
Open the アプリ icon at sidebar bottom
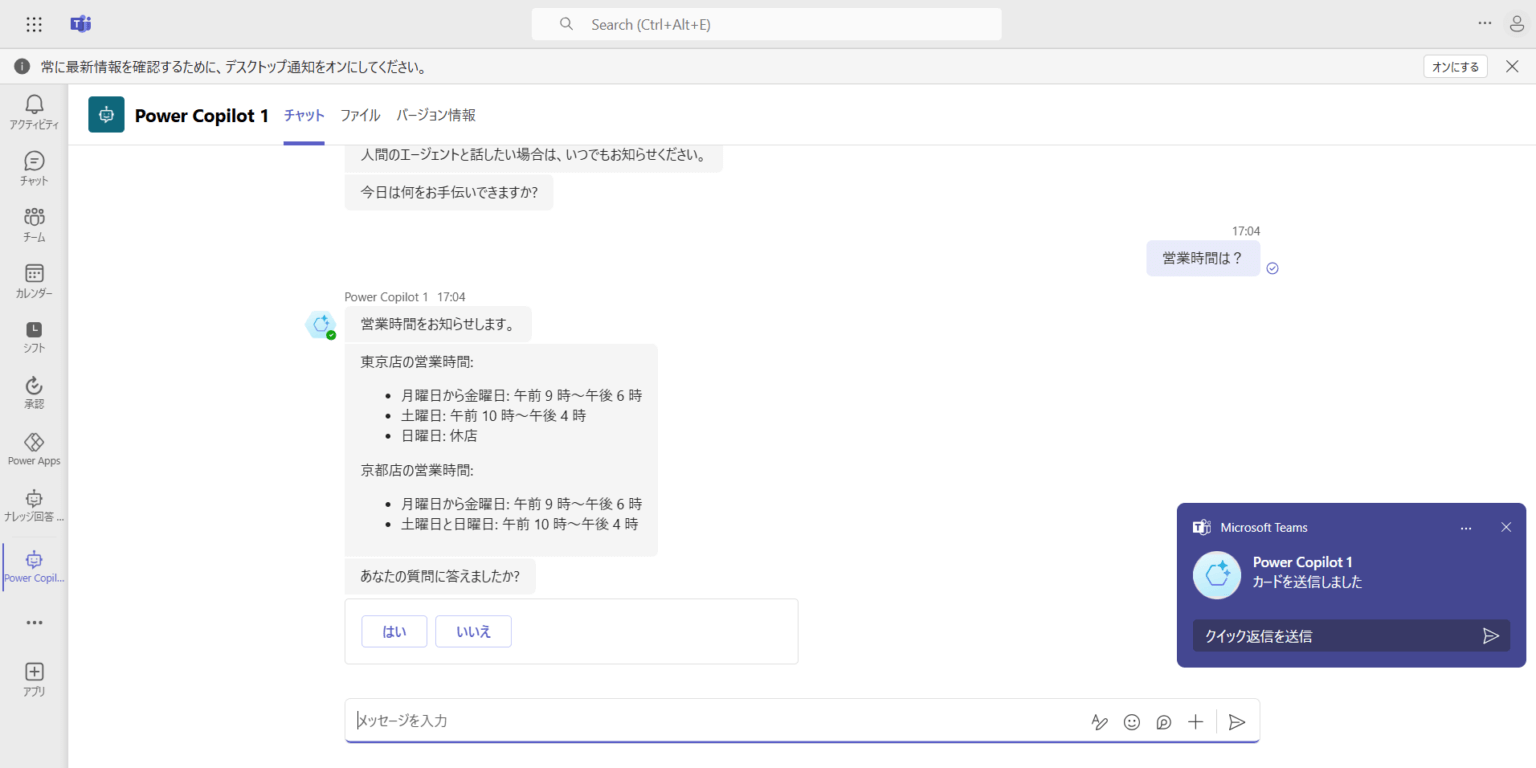pyautogui.click(x=33, y=676)
